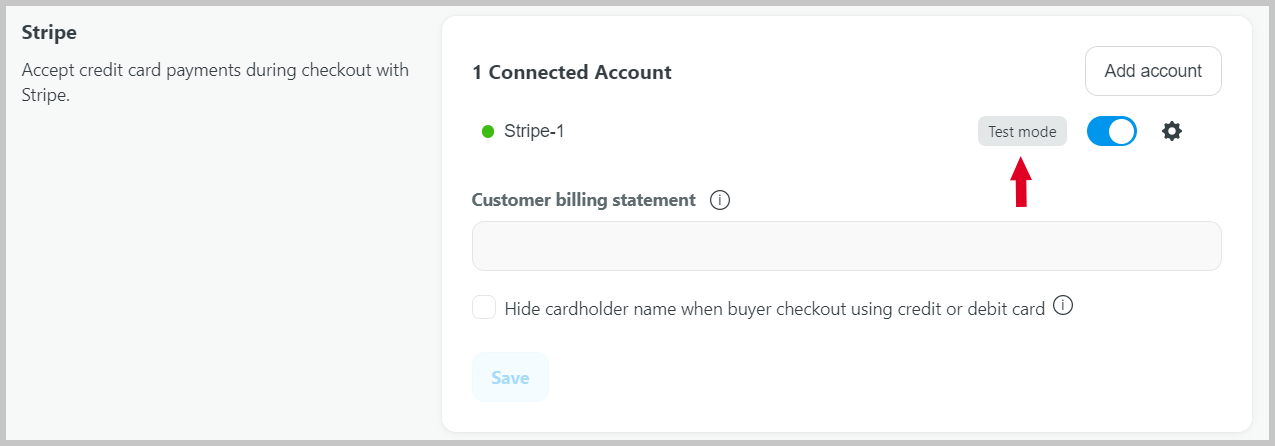Click the bold Stripe section heading

(49, 32)
